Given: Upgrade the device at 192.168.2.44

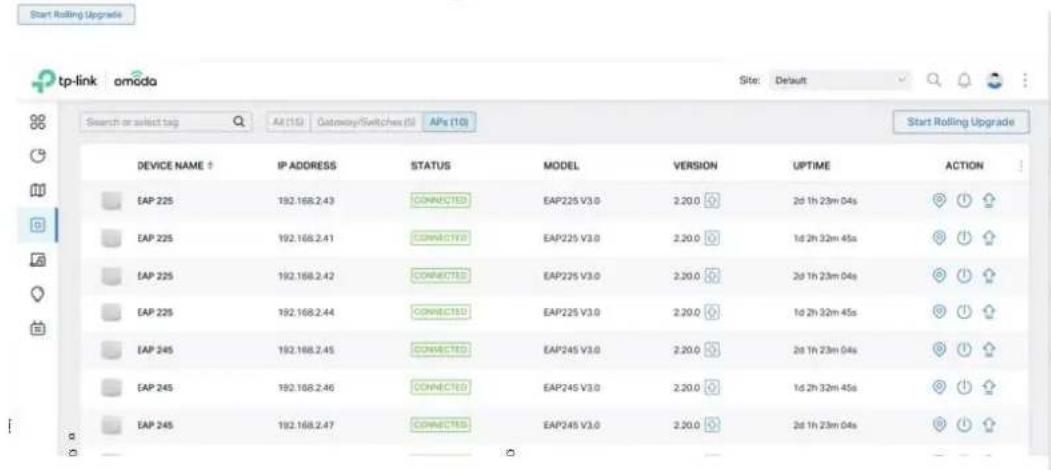Looking at the screenshot, I should point(989,312).
